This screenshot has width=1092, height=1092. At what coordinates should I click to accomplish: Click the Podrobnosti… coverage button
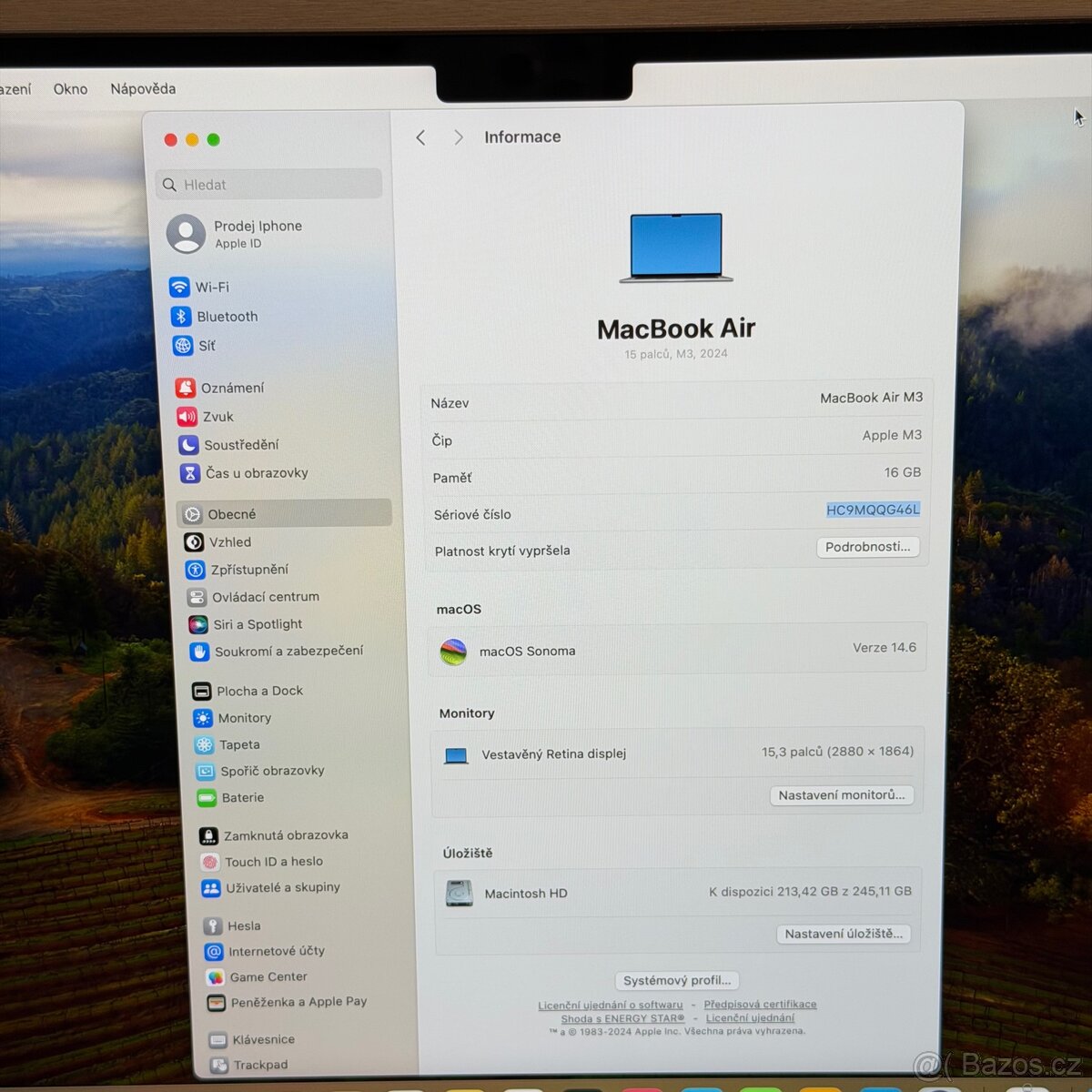(867, 547)
